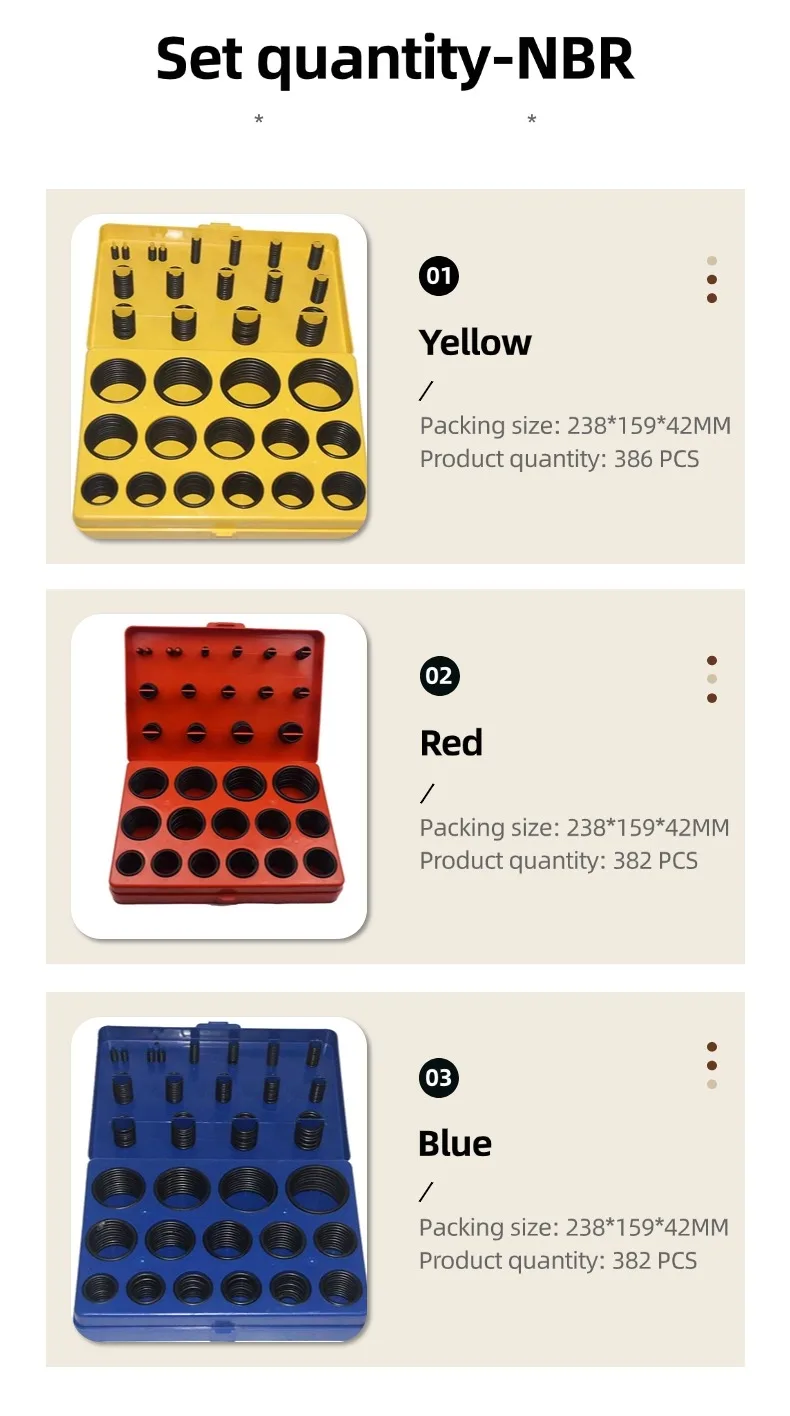Click the 03 number badge

pyautogui.click(x=438, y=1078)
